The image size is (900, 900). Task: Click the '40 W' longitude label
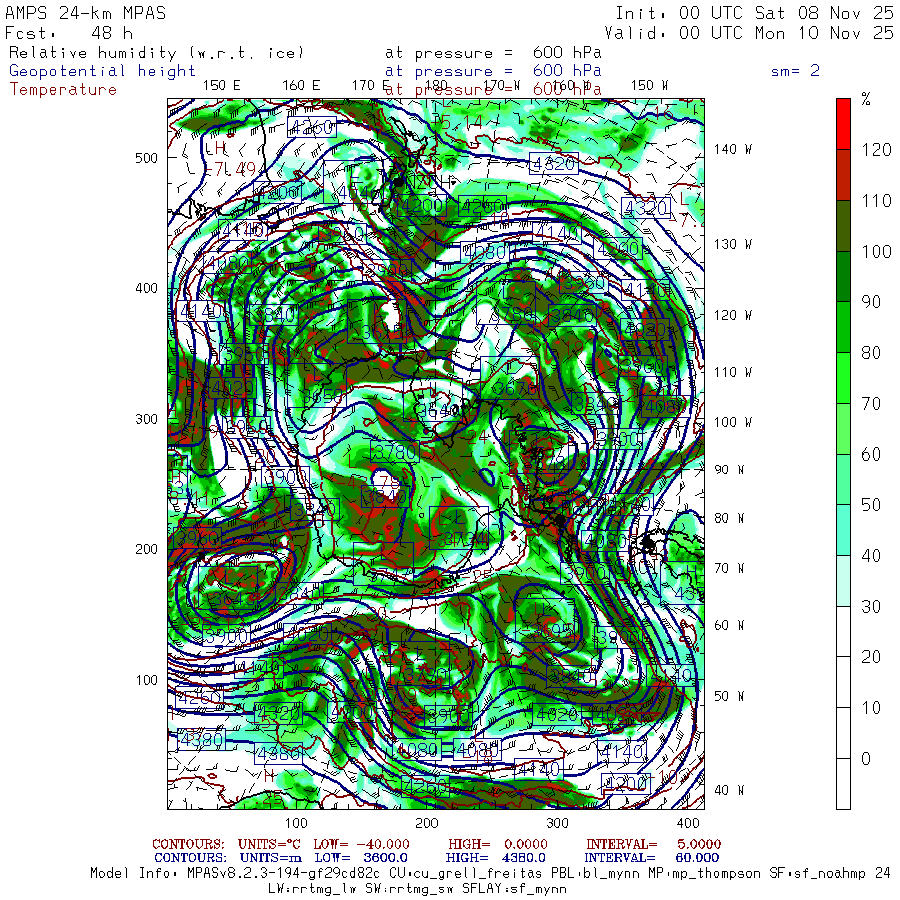pyautogui.click(x=729, y=790)
